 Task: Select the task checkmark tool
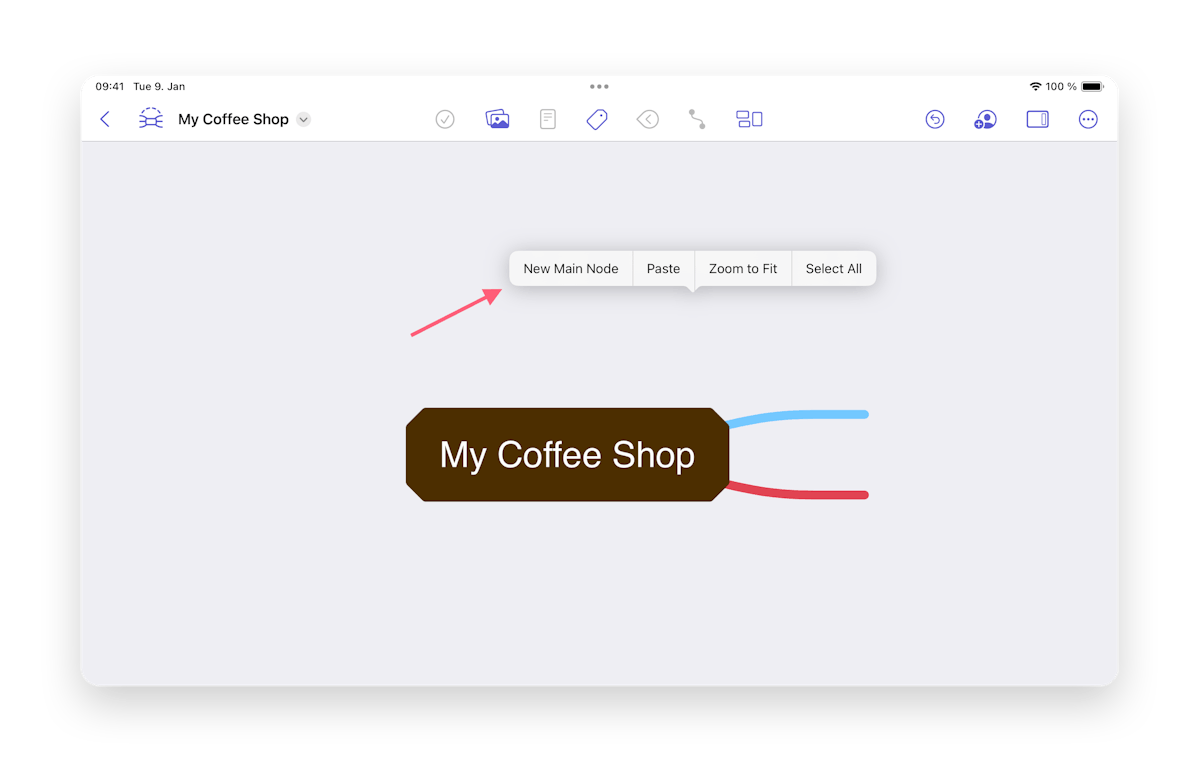pos(445,119)
